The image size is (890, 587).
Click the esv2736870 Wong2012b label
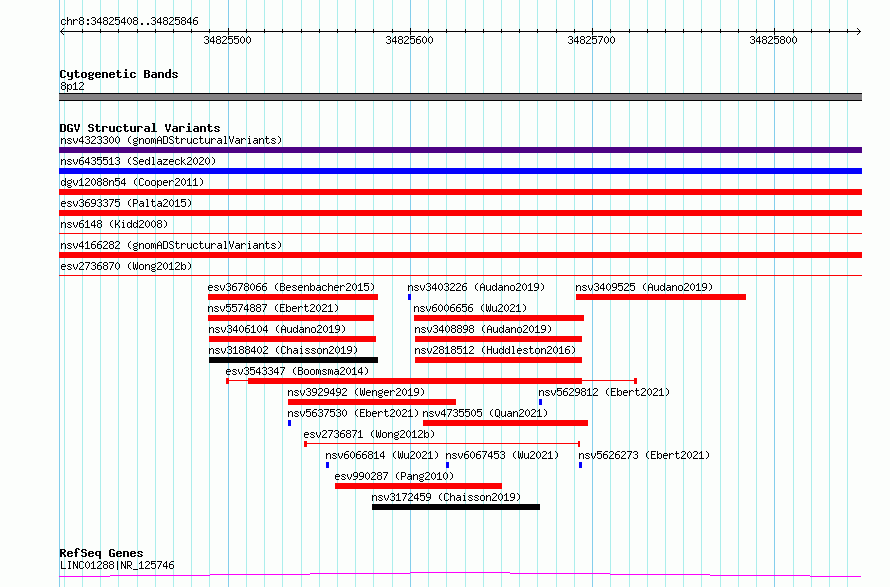click(126, 266)
